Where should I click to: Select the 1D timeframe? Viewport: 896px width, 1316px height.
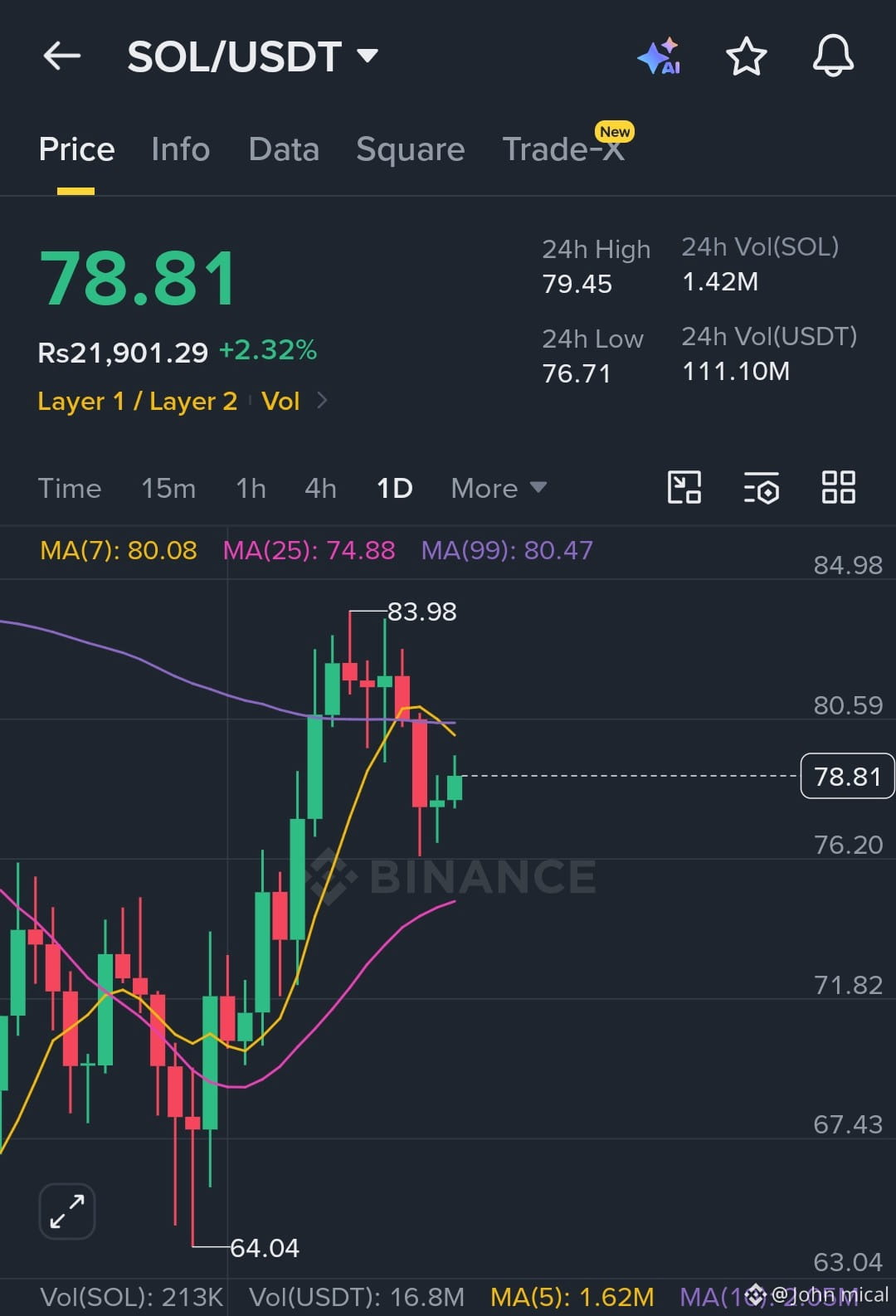[394, 488]
